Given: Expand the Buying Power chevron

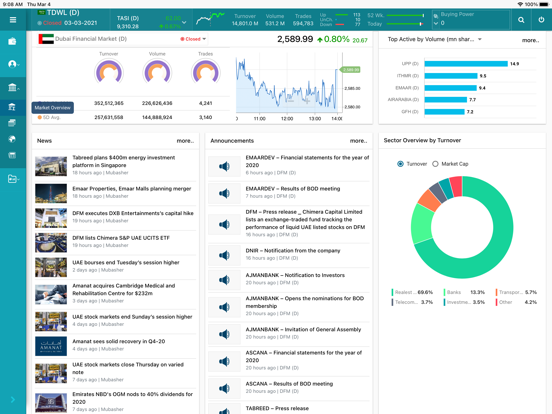Looking at the screenshot, I should (436, 23).
